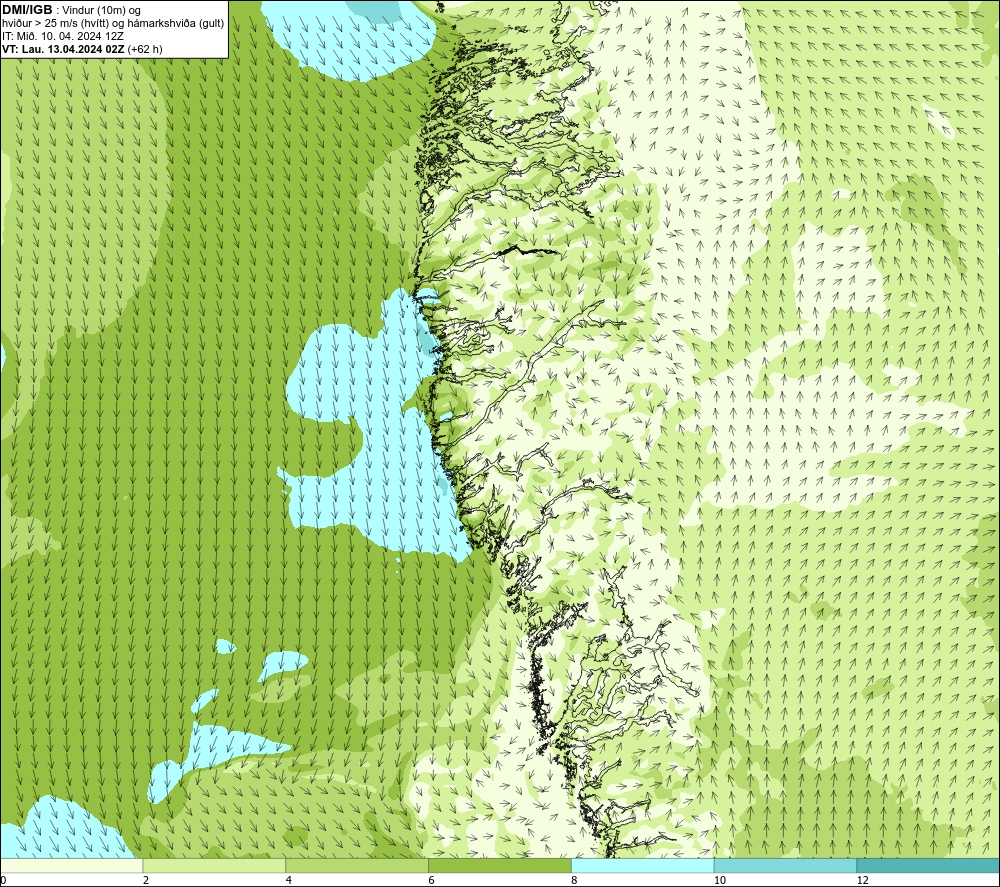This screenshot has width=1000, height=887.
Task: Click the '12' scale label
Action: 863,880
